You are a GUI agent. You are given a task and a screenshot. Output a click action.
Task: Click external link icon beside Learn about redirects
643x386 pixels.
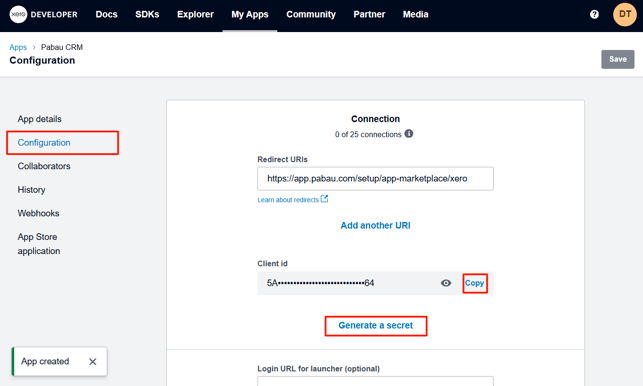tap(324, 199)
